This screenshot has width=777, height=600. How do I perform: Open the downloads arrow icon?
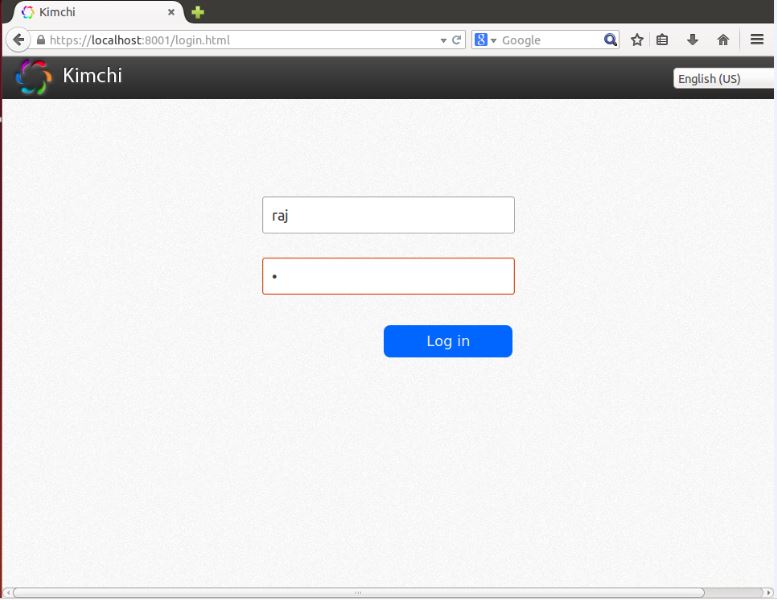pyautogui.click(x=693, y=40)
